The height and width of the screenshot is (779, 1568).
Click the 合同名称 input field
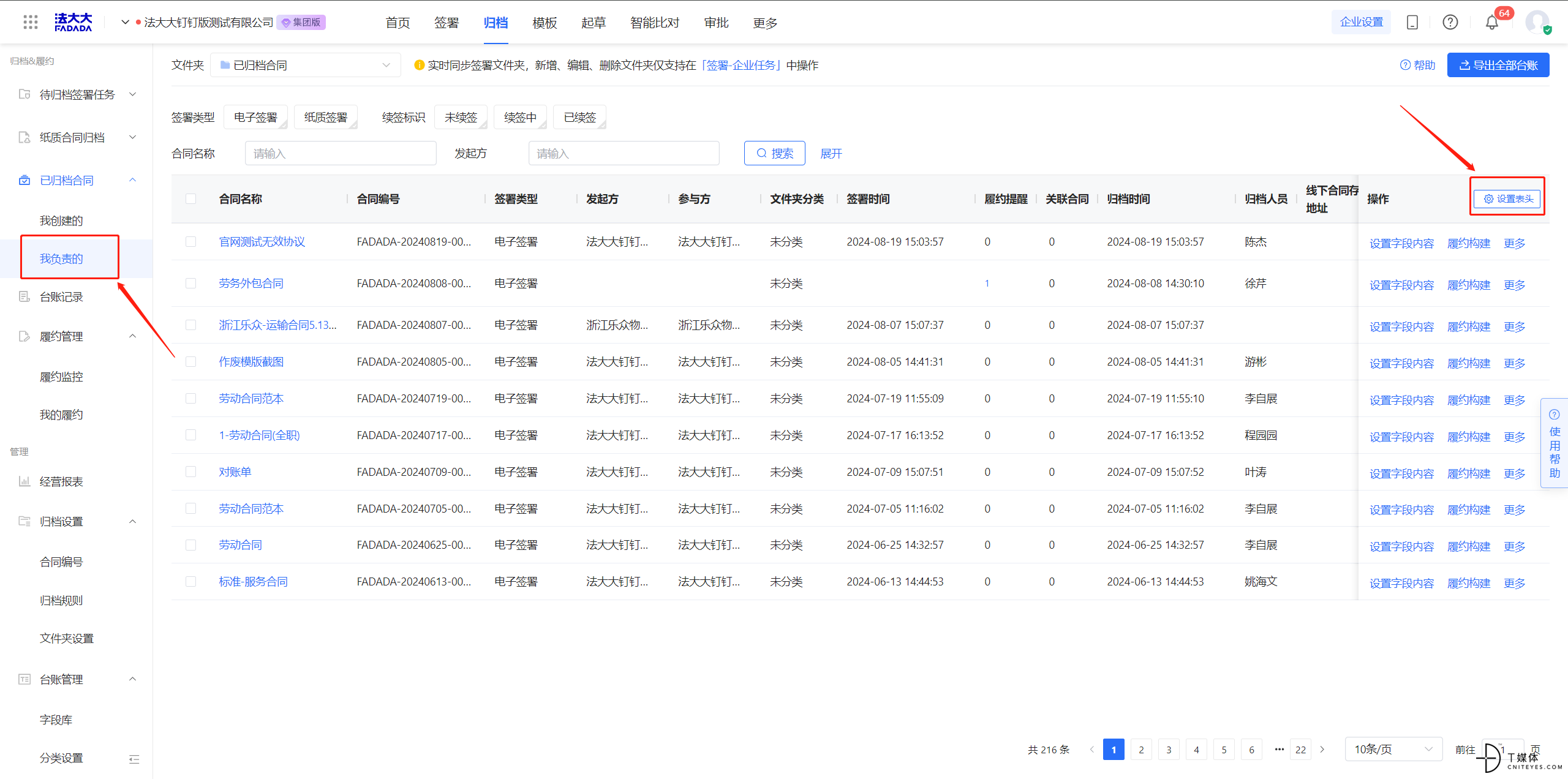click(341, 153)
